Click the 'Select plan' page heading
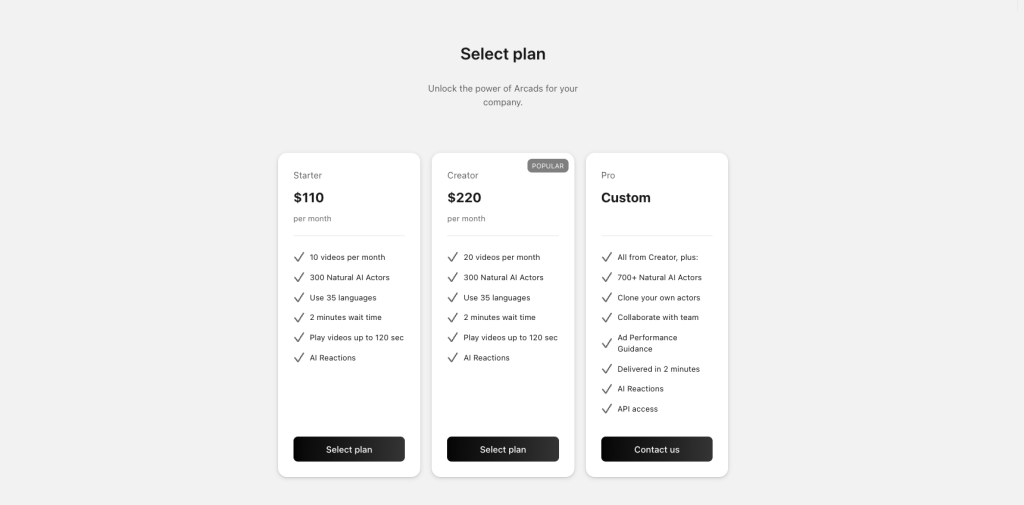 (x=503, y=54)
